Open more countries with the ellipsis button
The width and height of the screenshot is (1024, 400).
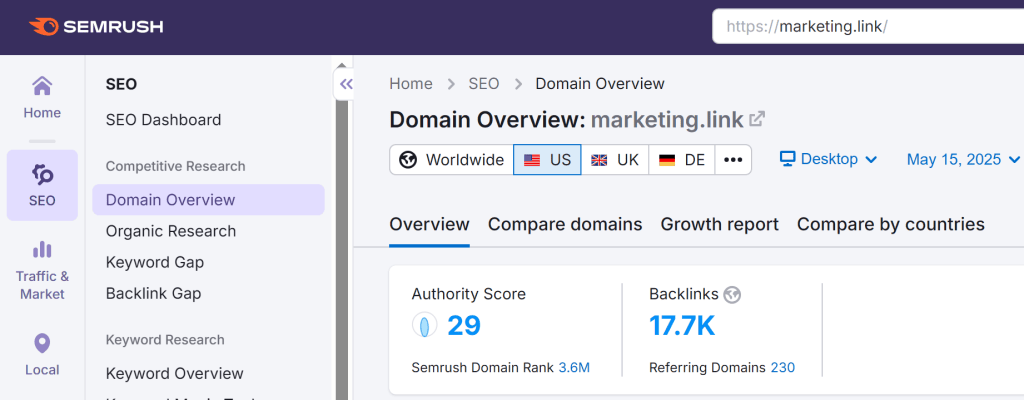(733, 159)
